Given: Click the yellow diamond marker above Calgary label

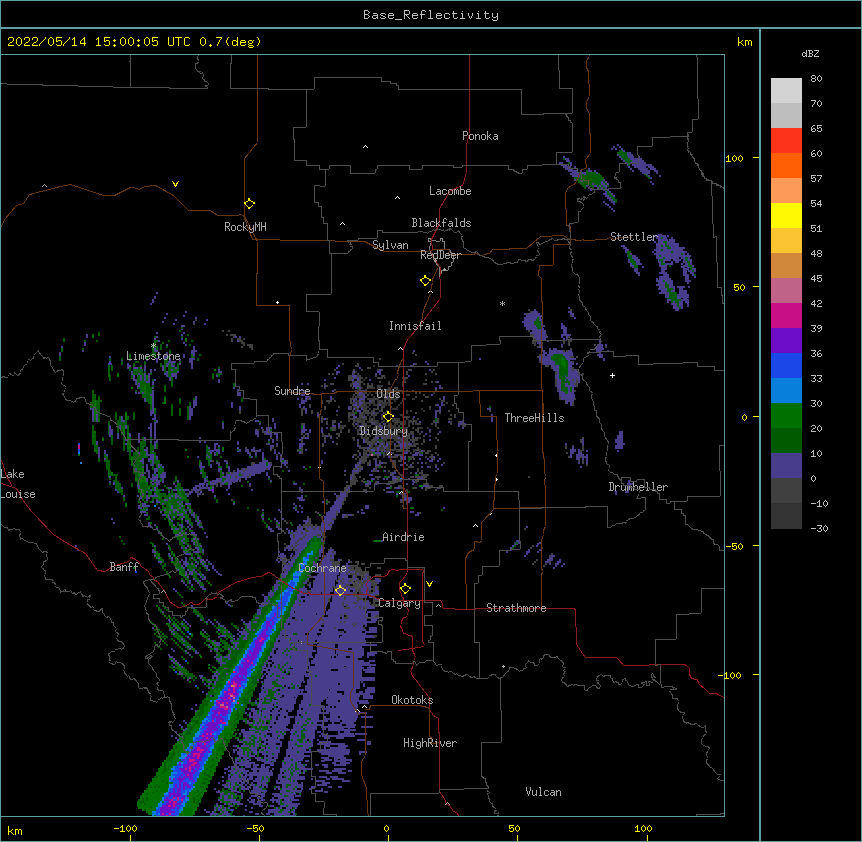Looking at the screenshot, I should (x=405, y=589).
